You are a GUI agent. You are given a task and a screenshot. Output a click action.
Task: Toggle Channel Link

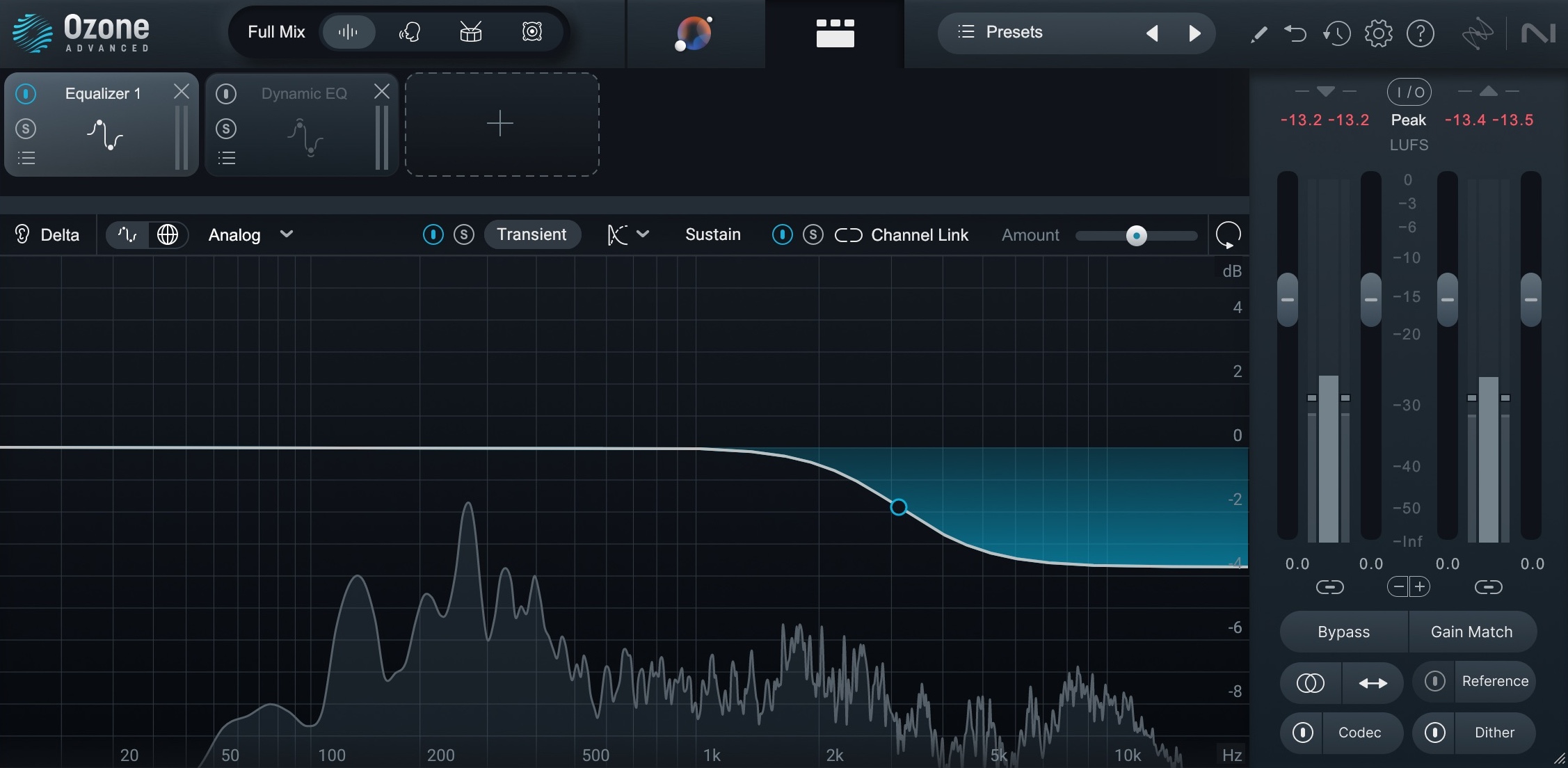coord(902,235)
